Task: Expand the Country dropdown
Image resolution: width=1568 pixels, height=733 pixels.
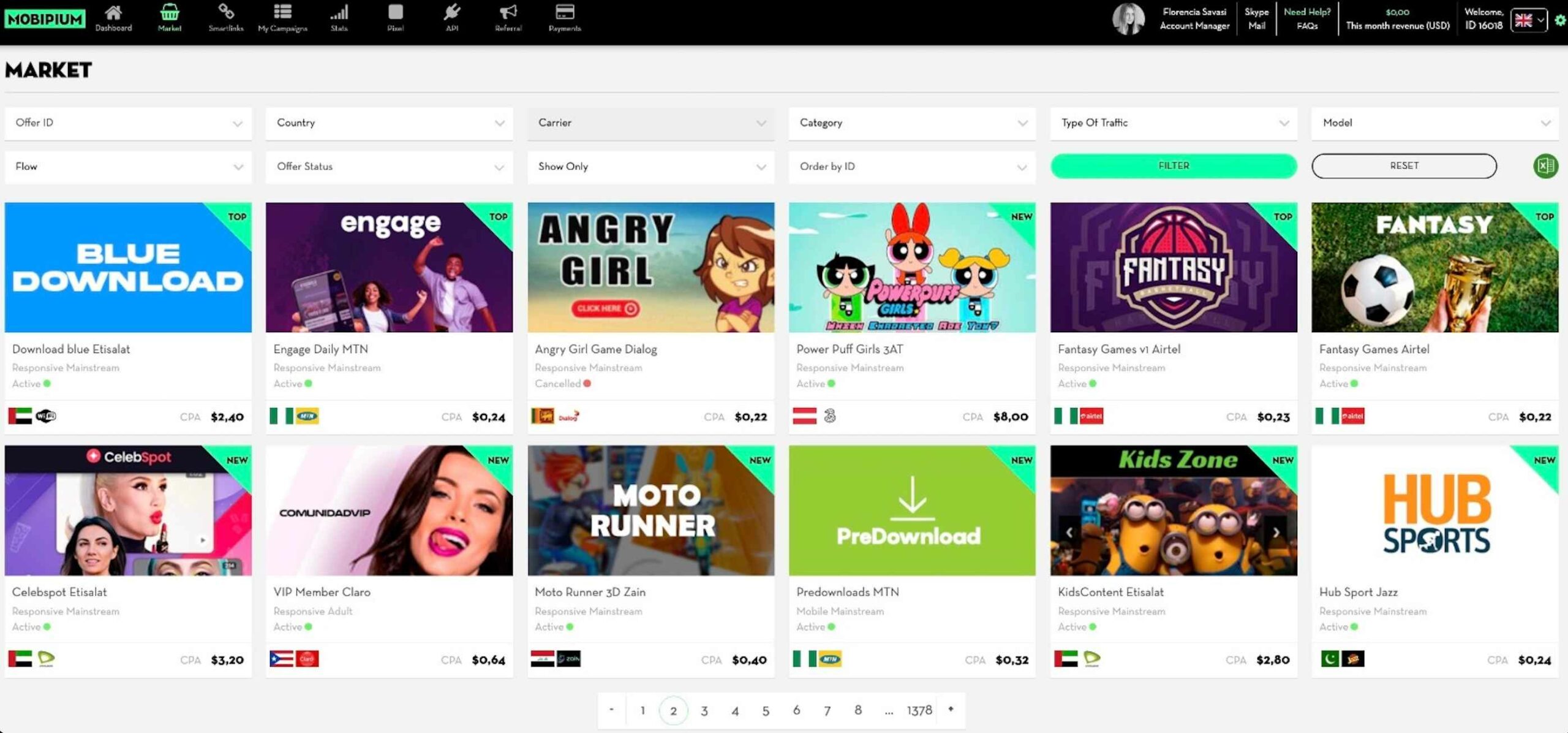Action: [389, 123]
